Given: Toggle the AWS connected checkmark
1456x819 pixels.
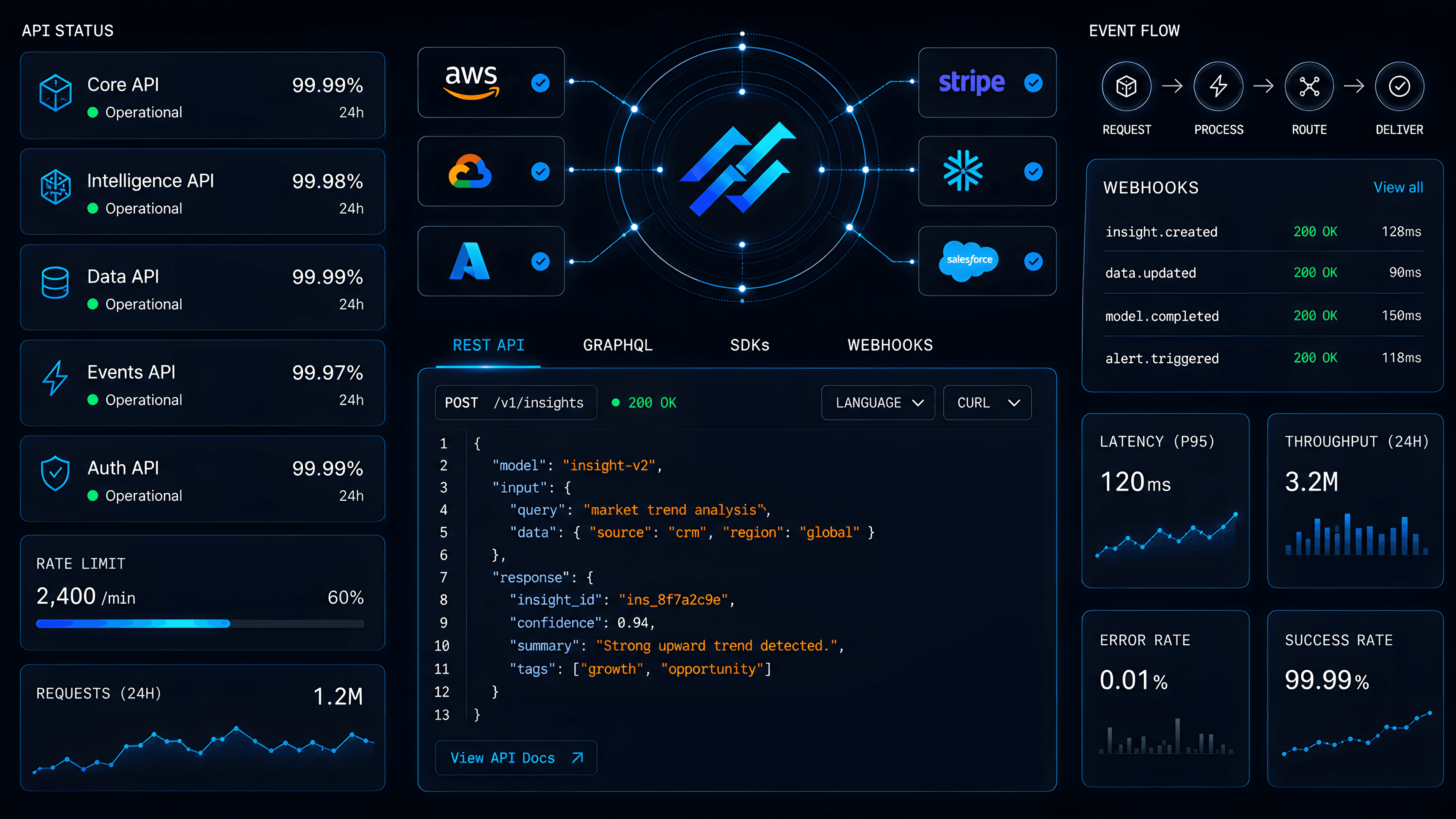Looking at the screenshot, I should click(x=540, y=83).
